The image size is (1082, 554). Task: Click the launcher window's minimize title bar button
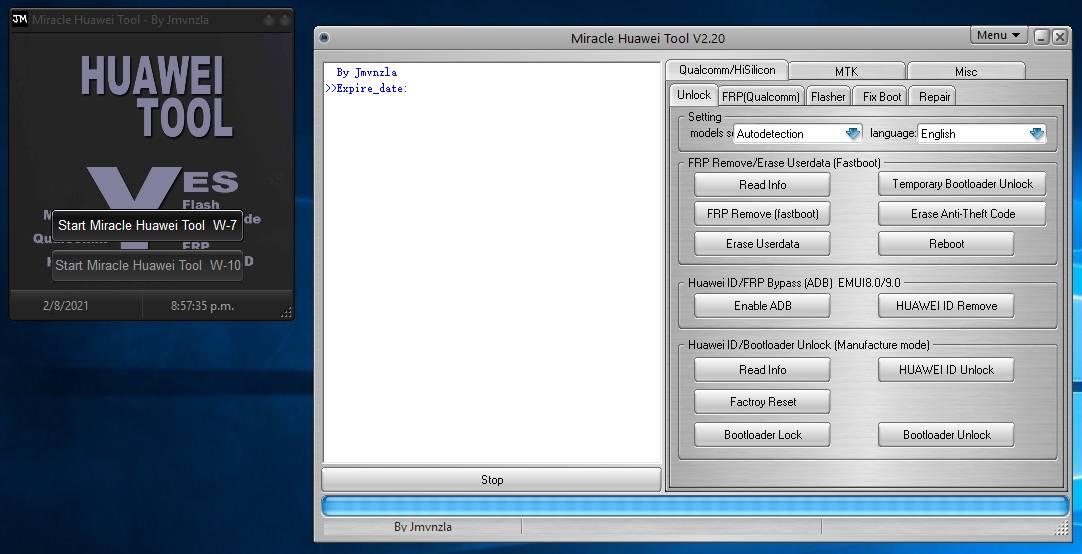coord(269,19)
